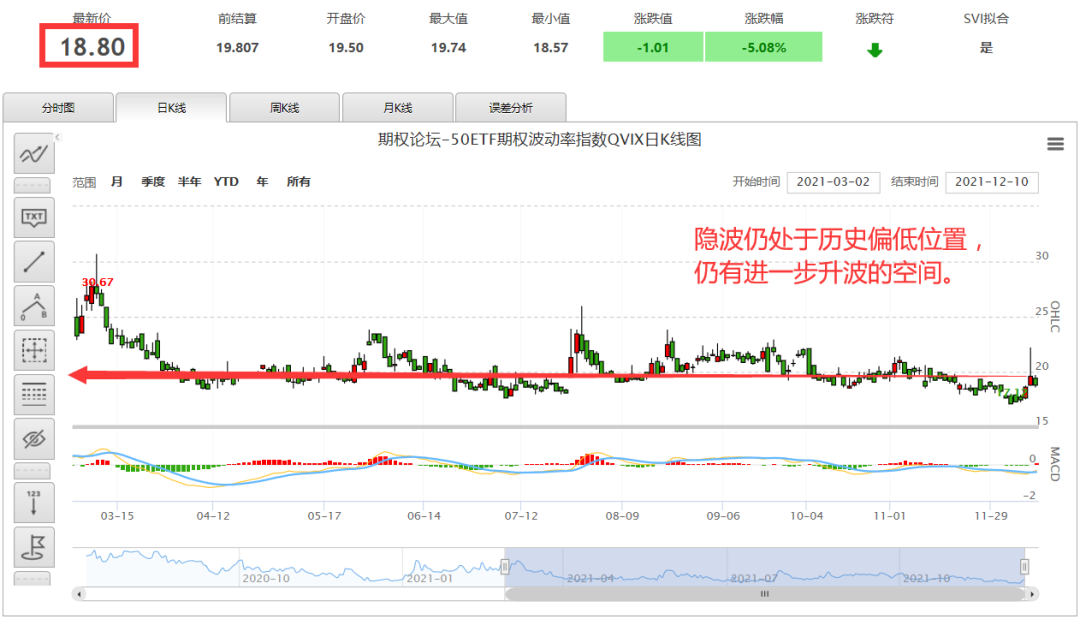The image size is (1080, 619).
Task: Select the flag marker tool
Action: click(34, 546)
